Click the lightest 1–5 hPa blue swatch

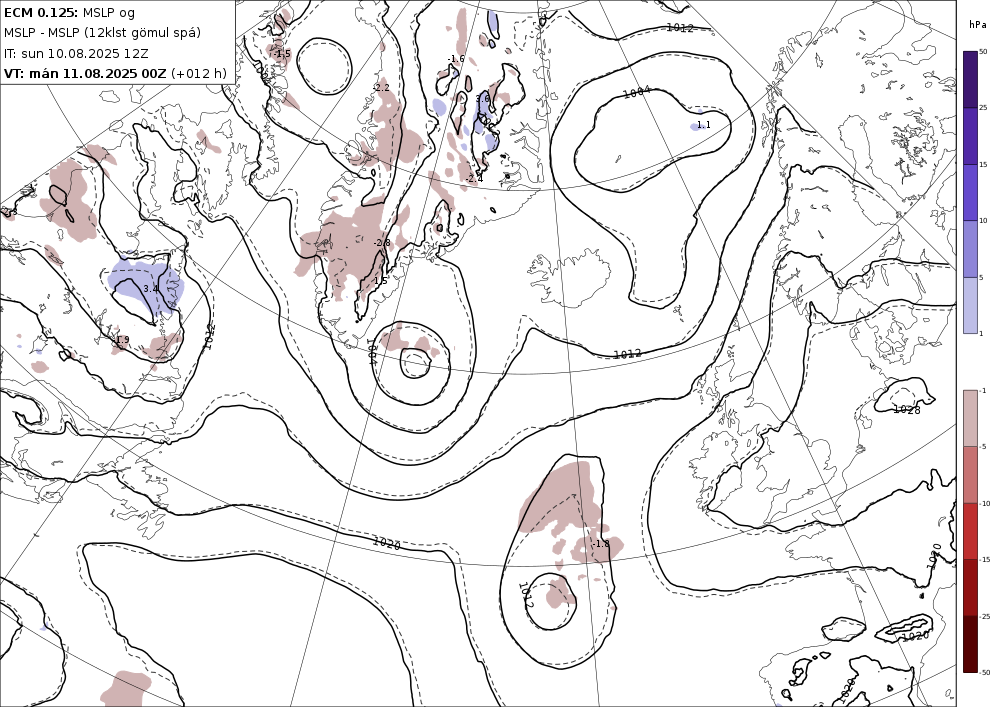970,305
